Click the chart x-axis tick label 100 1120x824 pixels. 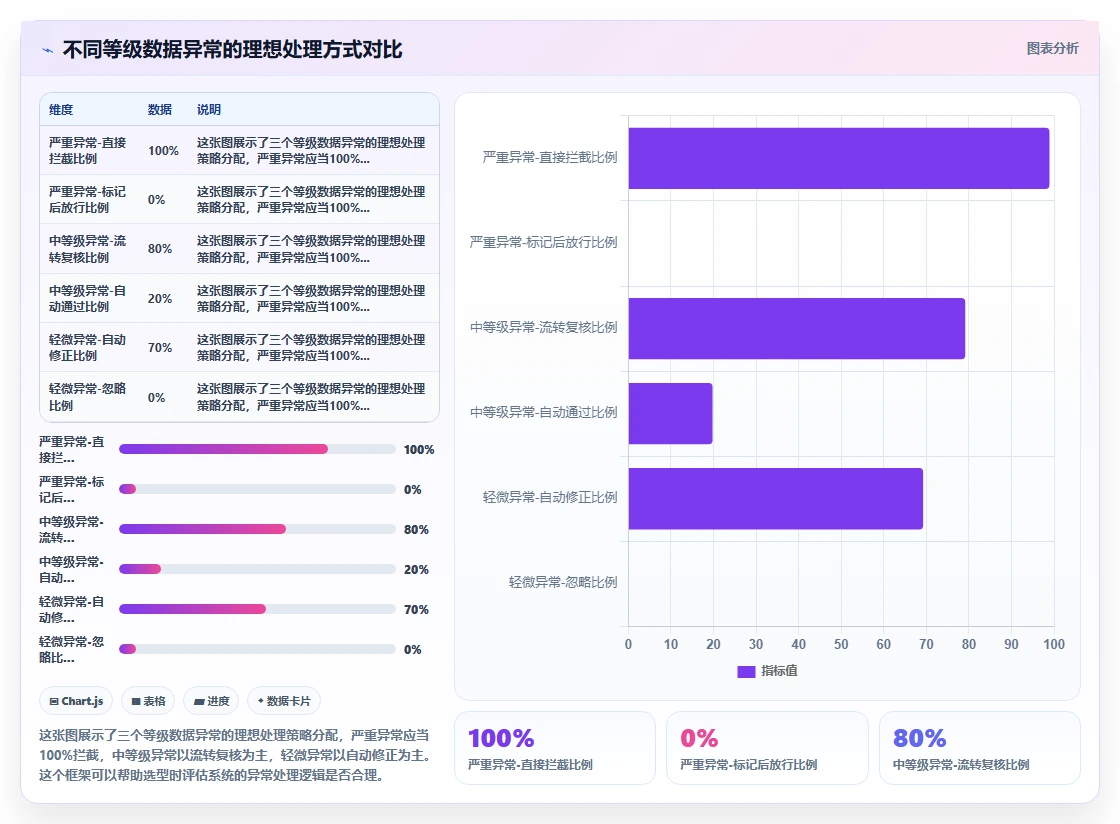tap(1054, 644)
